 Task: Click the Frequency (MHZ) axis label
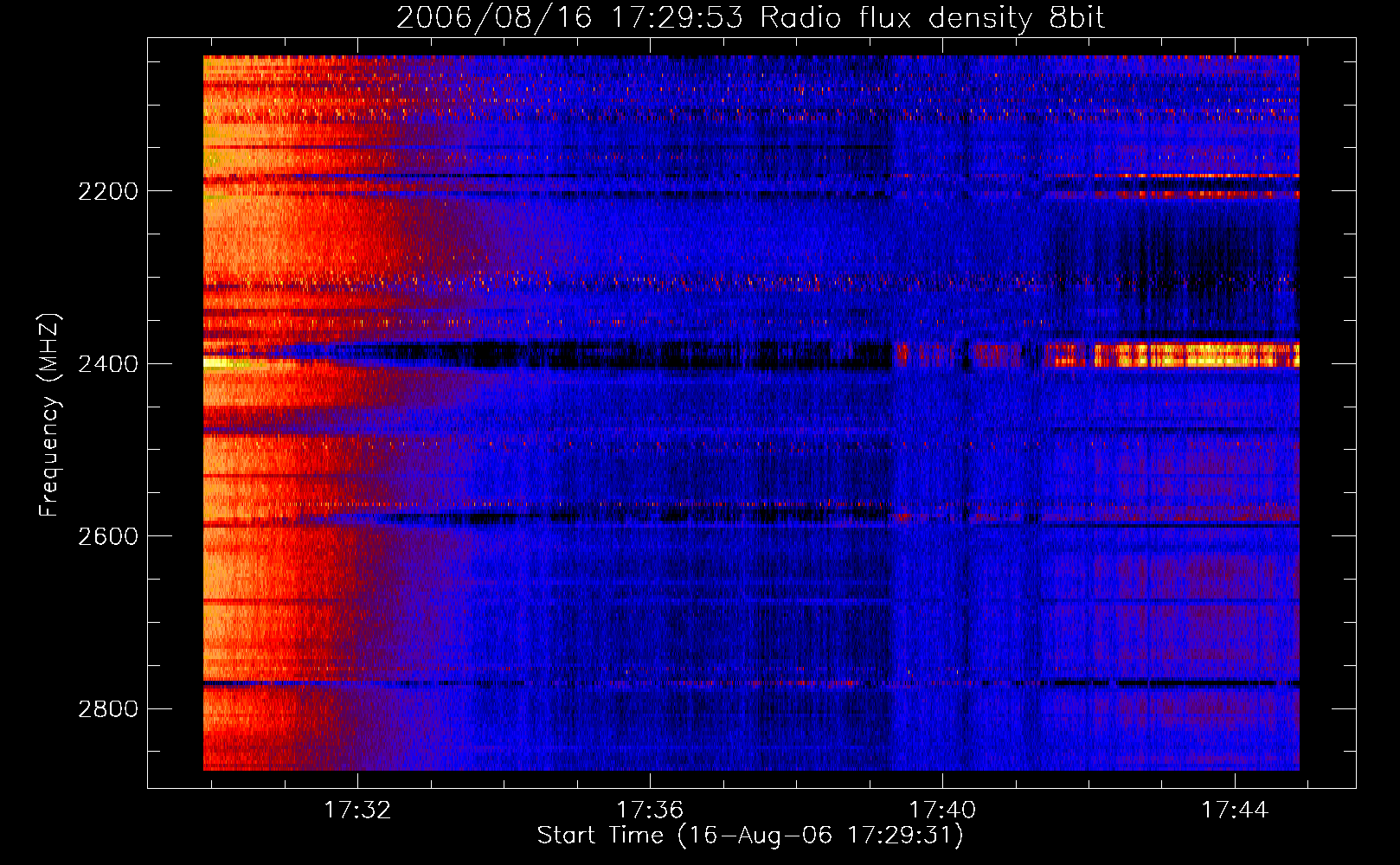49,415
